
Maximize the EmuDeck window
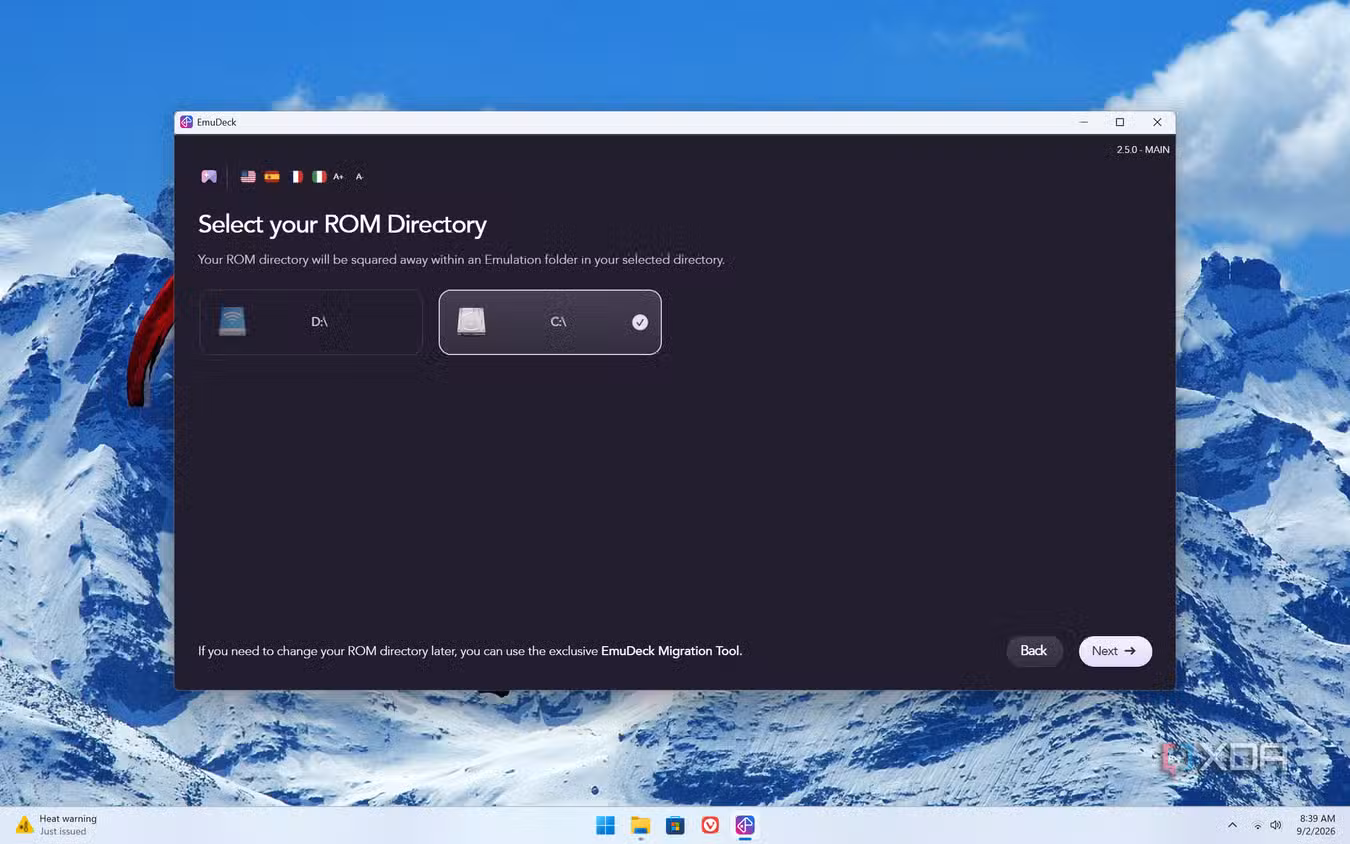click(x=1120, y=122)
